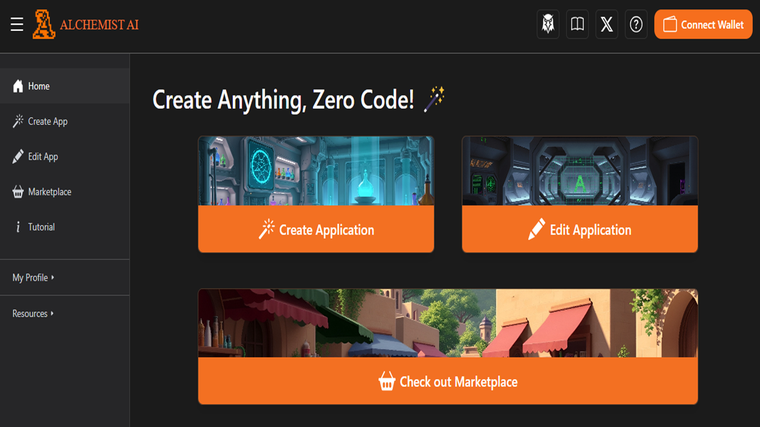This screenshot has height=427, width=760.
Task: Select Home in the sidebar
Action: point(39,86)
